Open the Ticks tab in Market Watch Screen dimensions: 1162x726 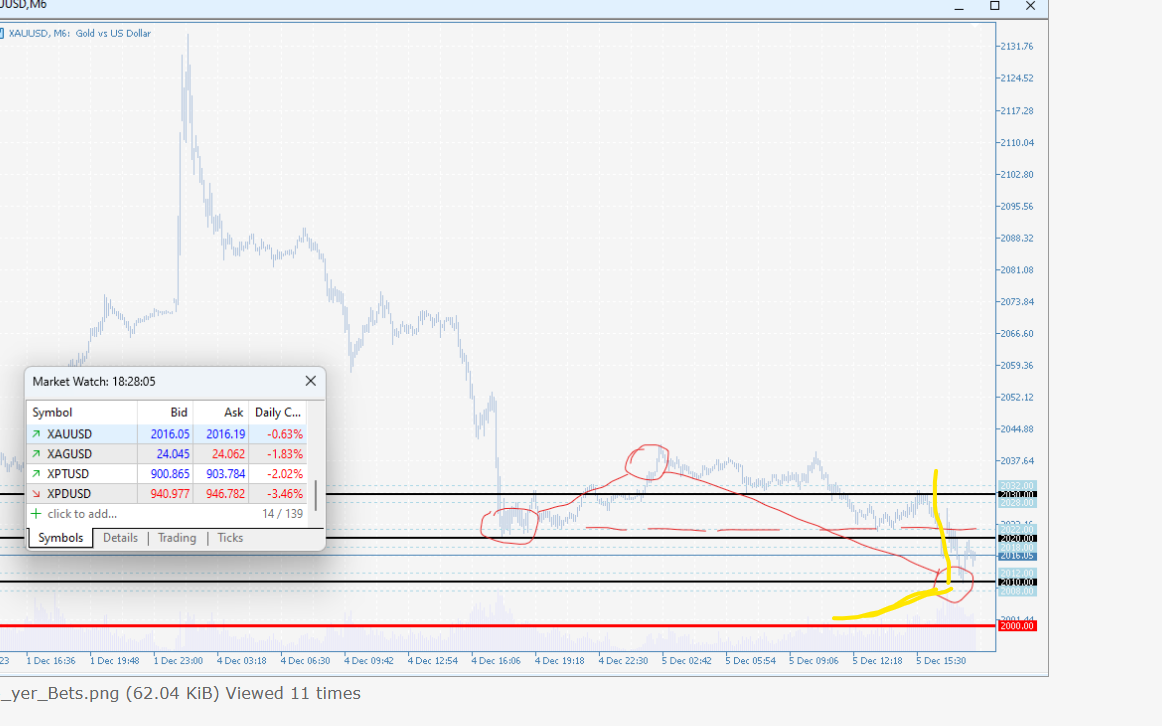coord(230,538)
